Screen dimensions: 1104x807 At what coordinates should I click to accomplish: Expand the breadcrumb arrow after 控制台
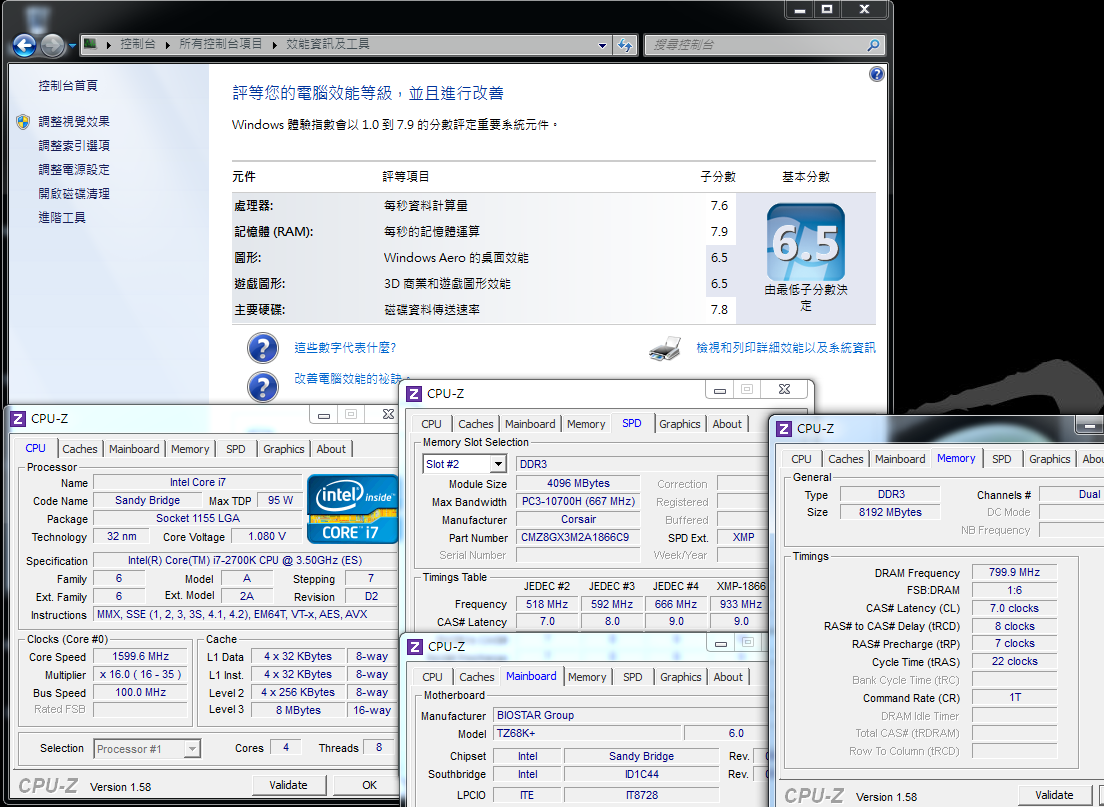pyautogui.click(x=168, y=44)
